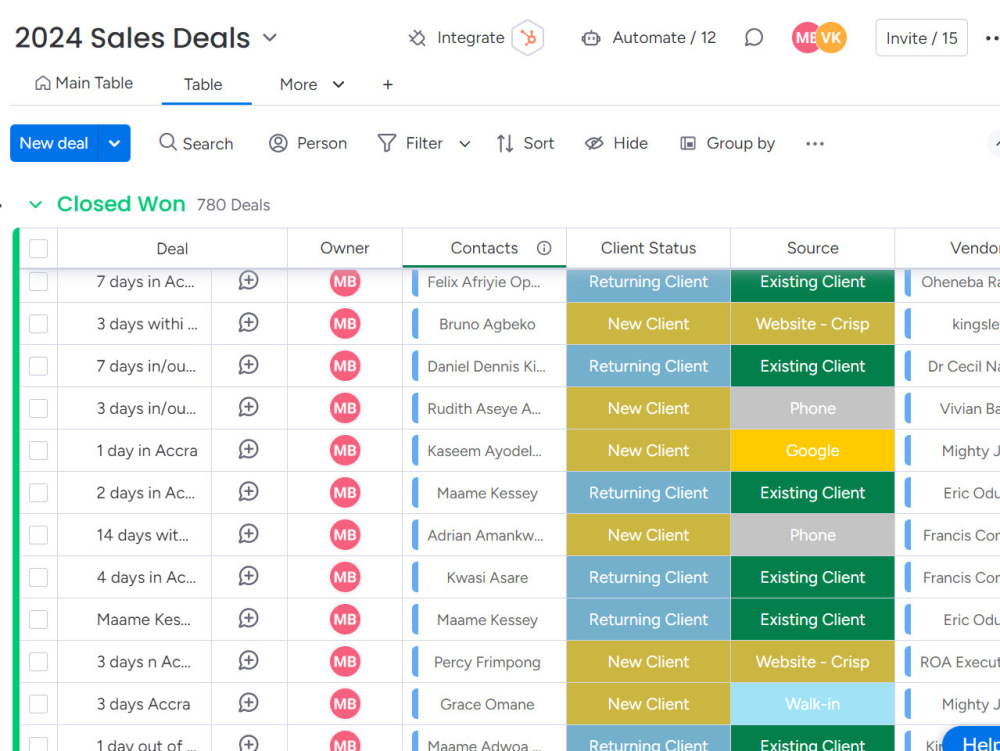Click the Person filter icon
Viewport: 1000px width, 751px height.
point(278,143)
